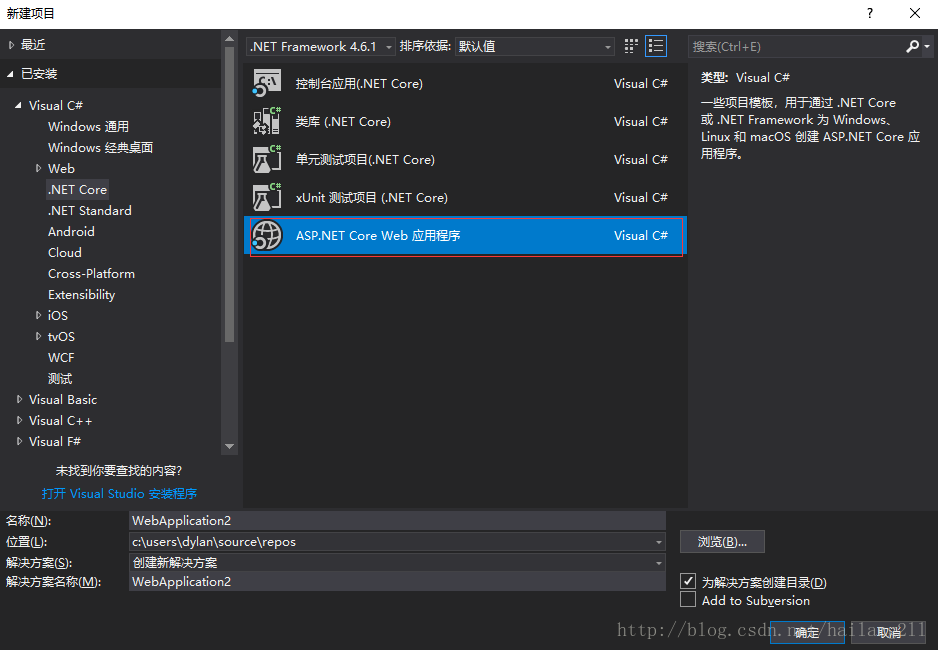938x650 pixels.
Task: Select 单元测试项目(.NET Core) template text
Action: [x=365, y=160]
